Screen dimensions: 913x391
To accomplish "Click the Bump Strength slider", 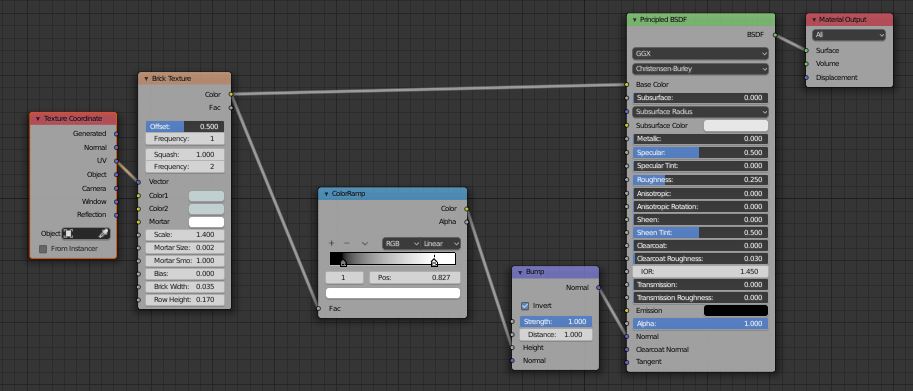I will (x=556, y=322).
